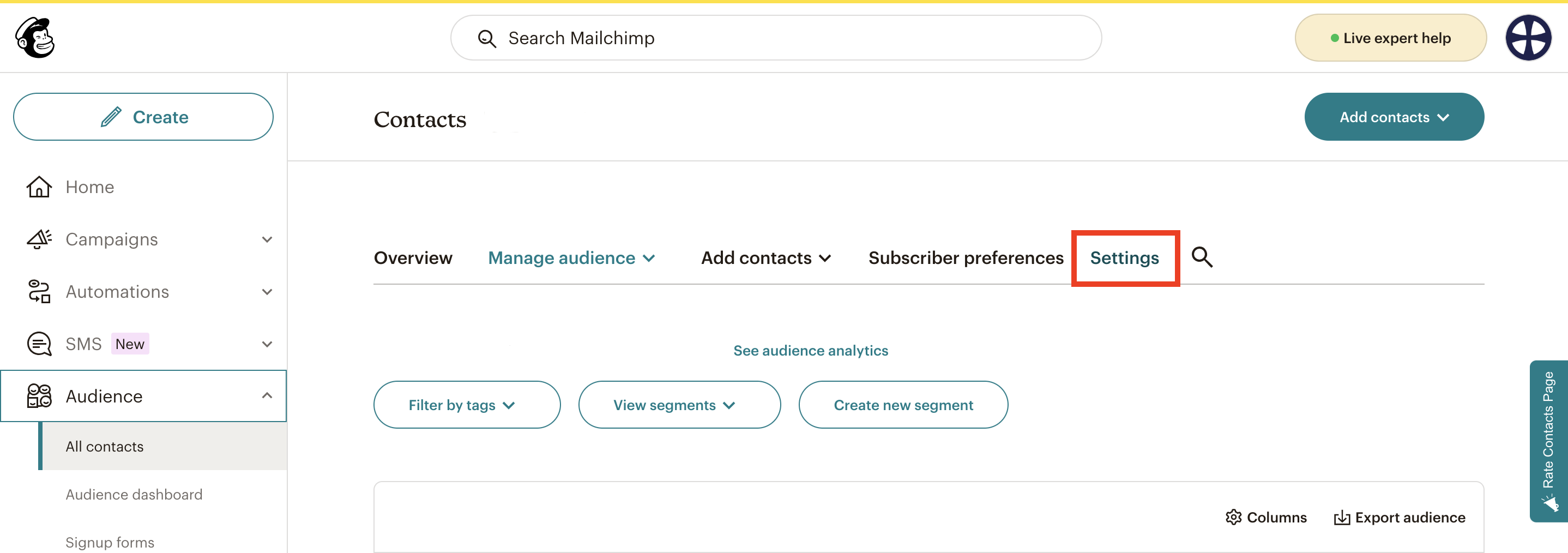Click the Columns gear icon
This screenshot has height=553, width=1568.
click(1233, 517)
